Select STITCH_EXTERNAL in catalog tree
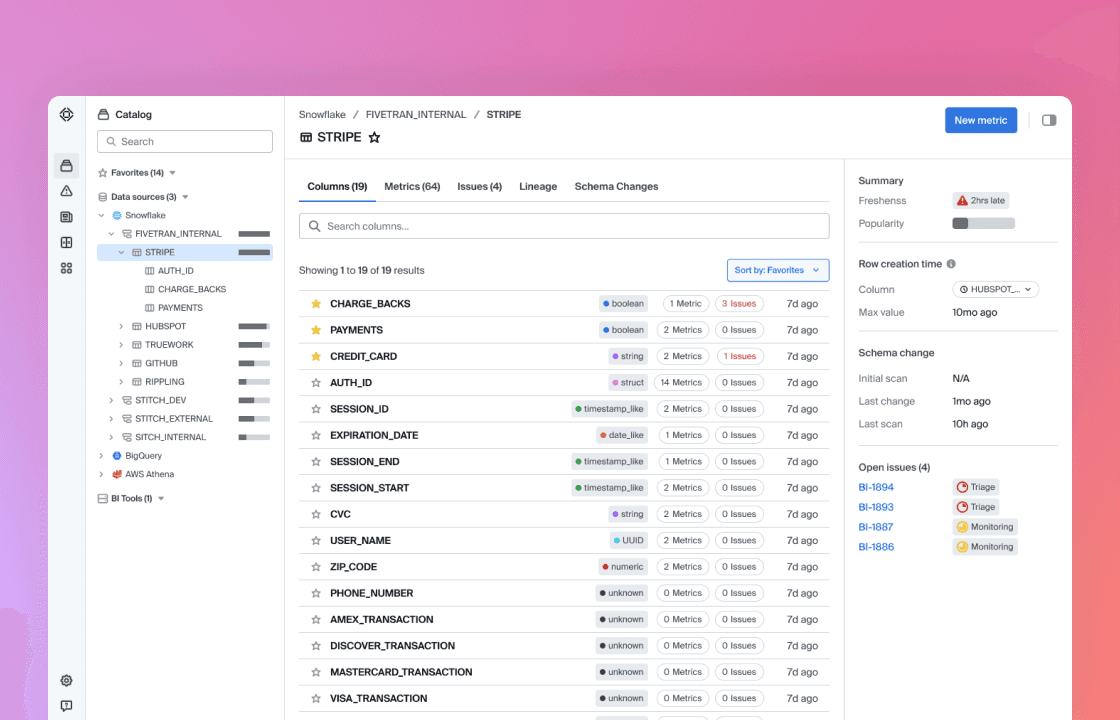This screenshot has height=720, width=1120. (x=174, y=419)
